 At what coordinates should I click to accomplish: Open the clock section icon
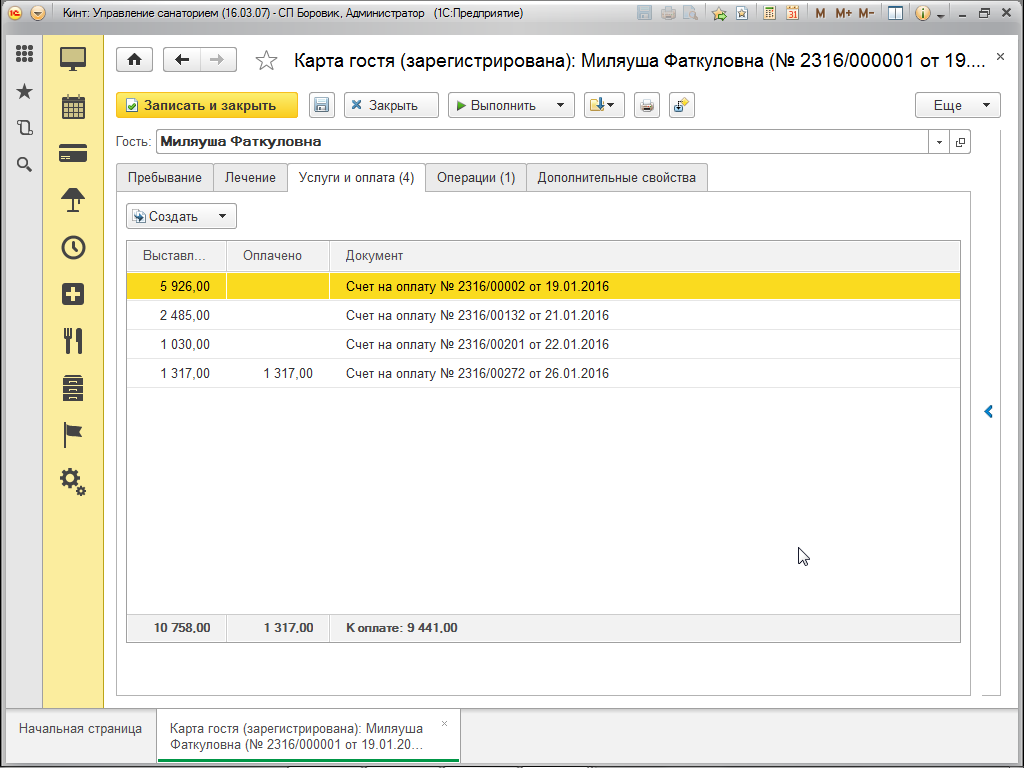[x=73, y=248]
